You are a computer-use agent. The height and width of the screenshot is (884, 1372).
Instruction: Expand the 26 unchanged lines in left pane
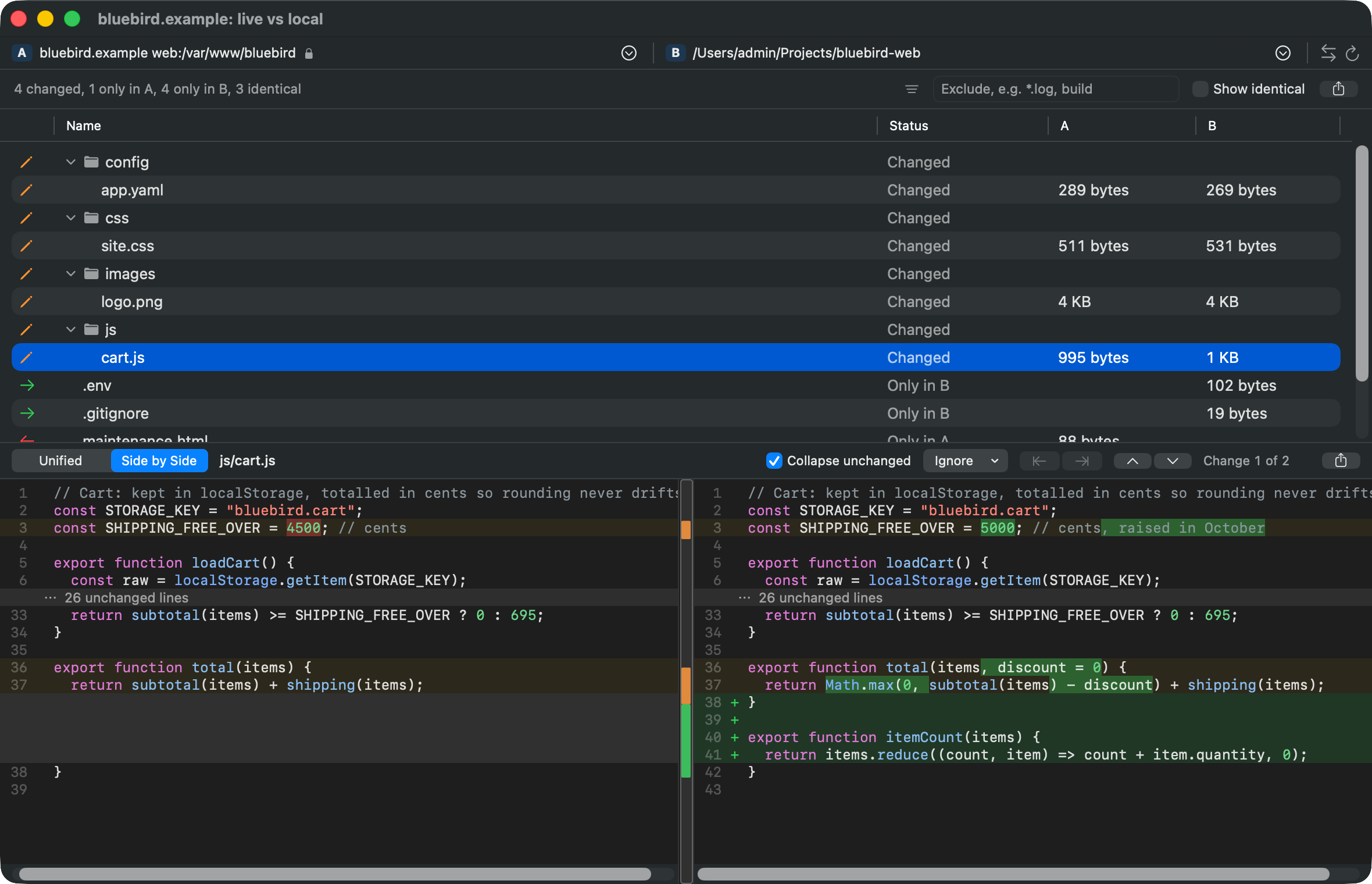point(339,597)
